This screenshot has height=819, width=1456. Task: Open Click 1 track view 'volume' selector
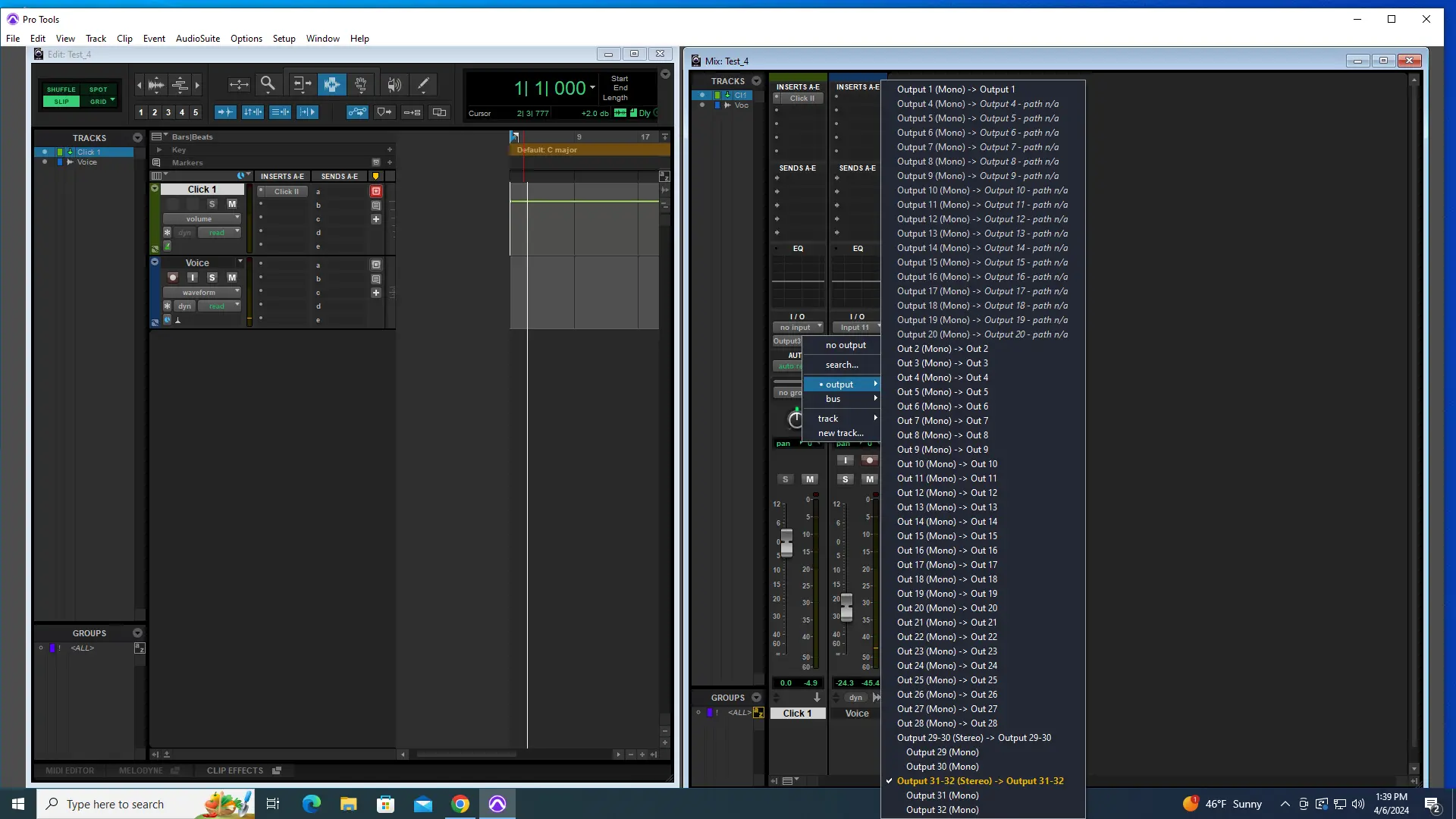click(201, 219)
